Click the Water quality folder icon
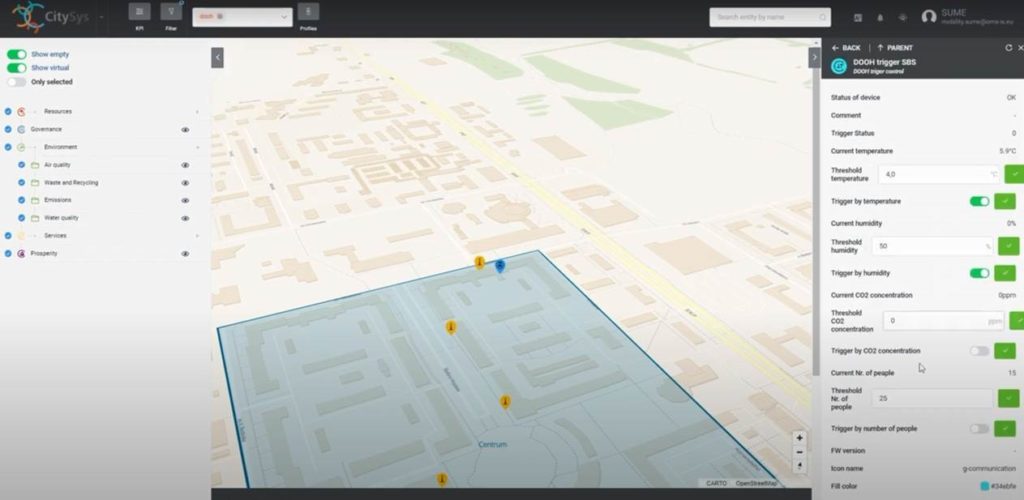Viewport: 1024px width, 500px height. coord(35,218)
